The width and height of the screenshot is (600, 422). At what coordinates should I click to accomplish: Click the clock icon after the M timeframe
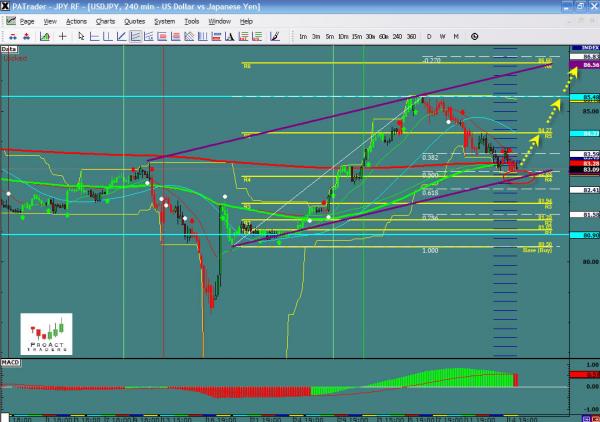[x=474, y=36]
